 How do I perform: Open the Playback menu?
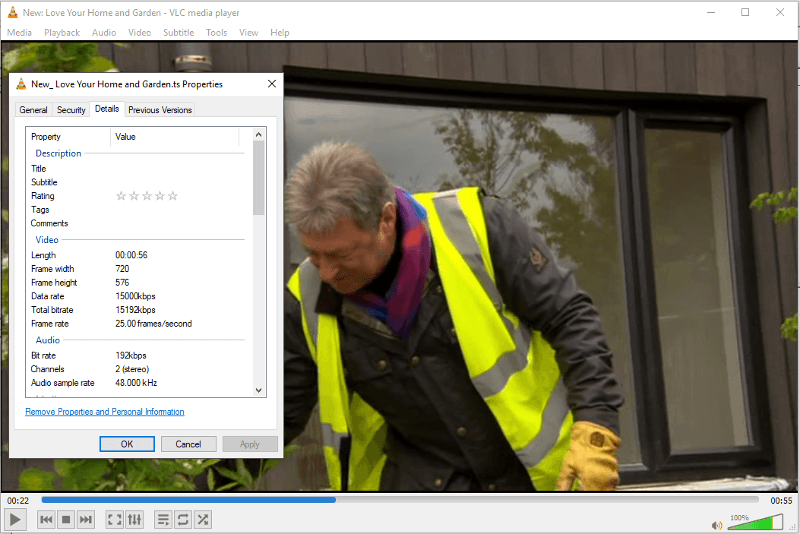62,33
